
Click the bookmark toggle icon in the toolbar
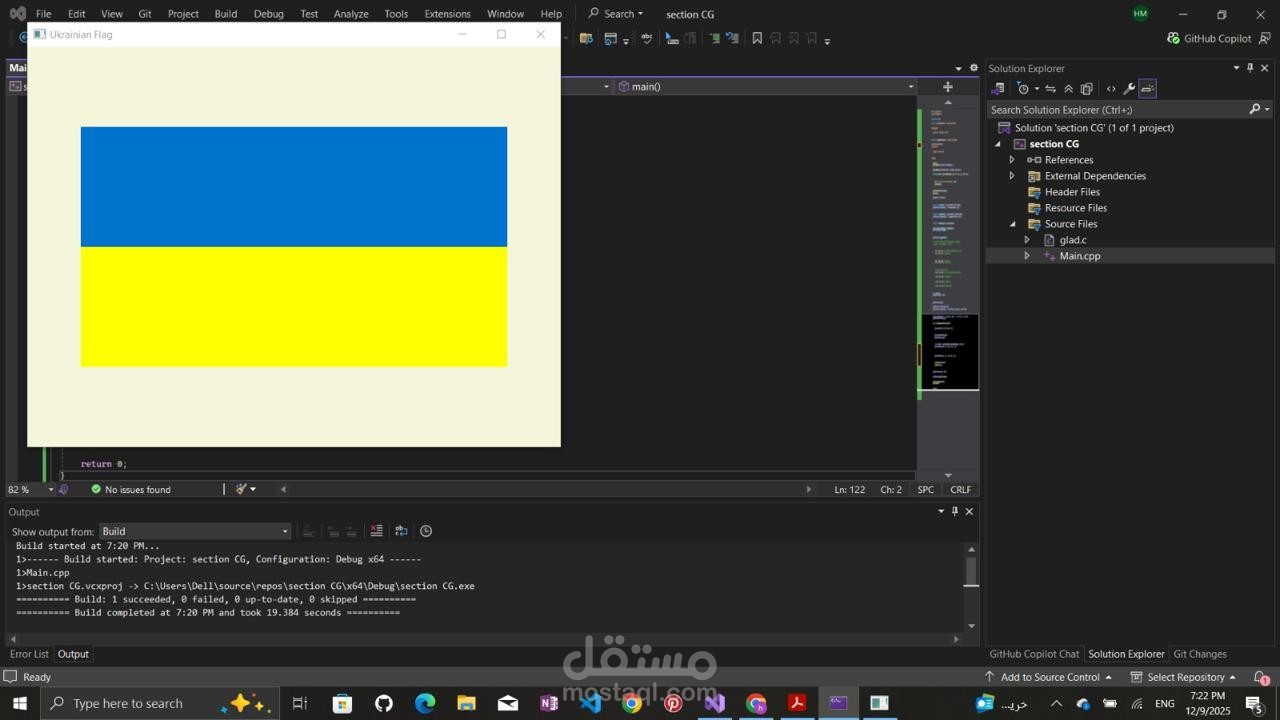(x=757, y=38)
